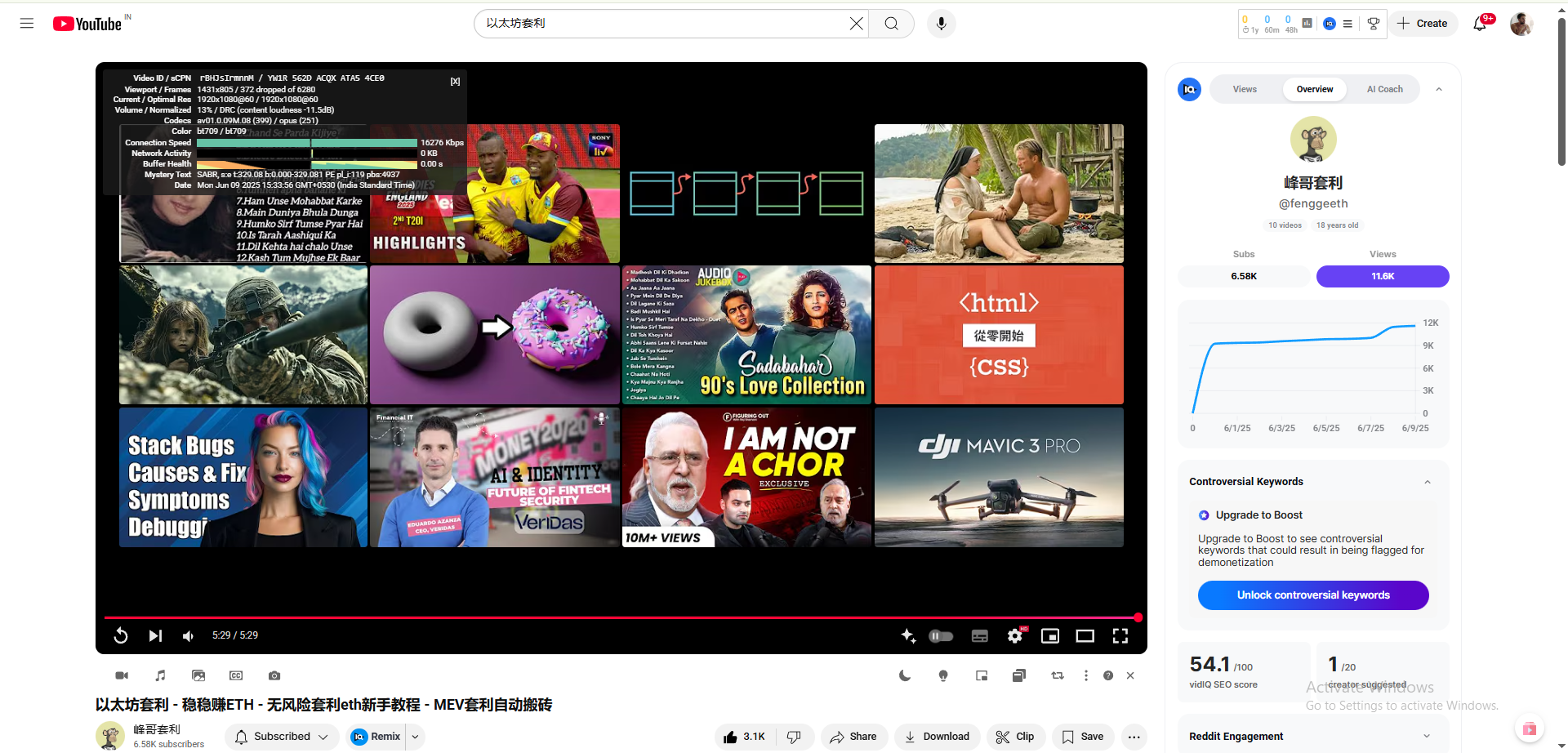Viewport: 1568px width, 753px height.
Task: Open the Stack Bugs video thumbnail
Action: tap(243, 478)
